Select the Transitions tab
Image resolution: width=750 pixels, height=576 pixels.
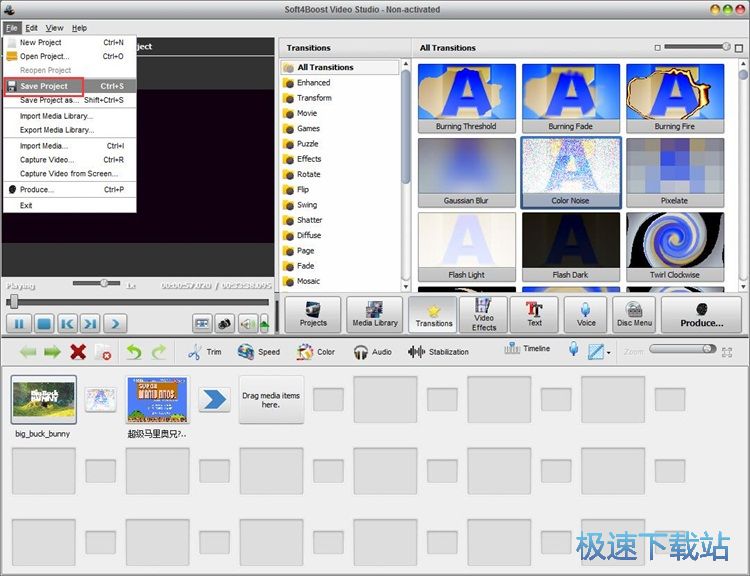pyautogui.click(x=433, y=314)
